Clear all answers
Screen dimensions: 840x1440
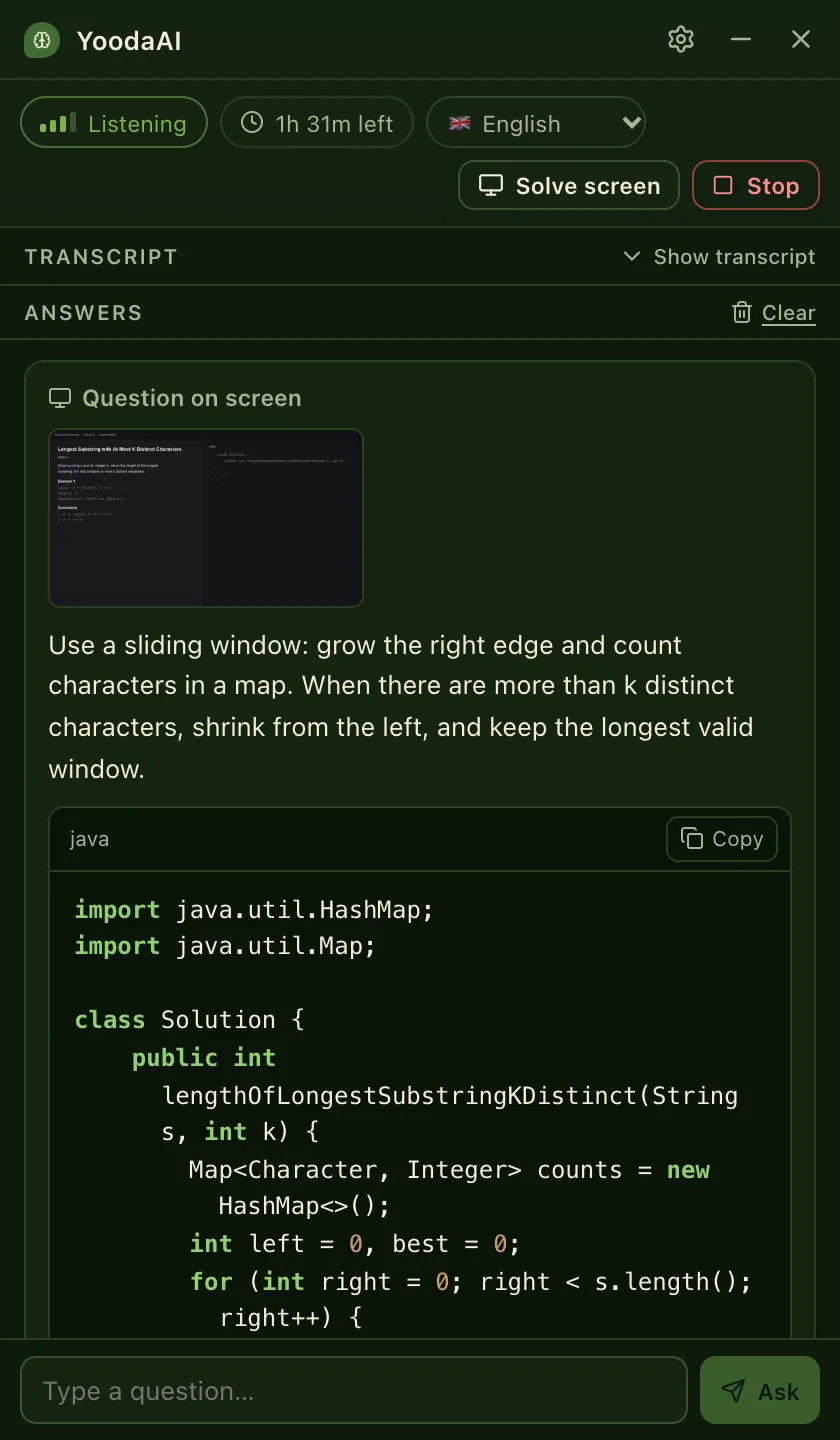pyautogui.click(x=774, y=313)
